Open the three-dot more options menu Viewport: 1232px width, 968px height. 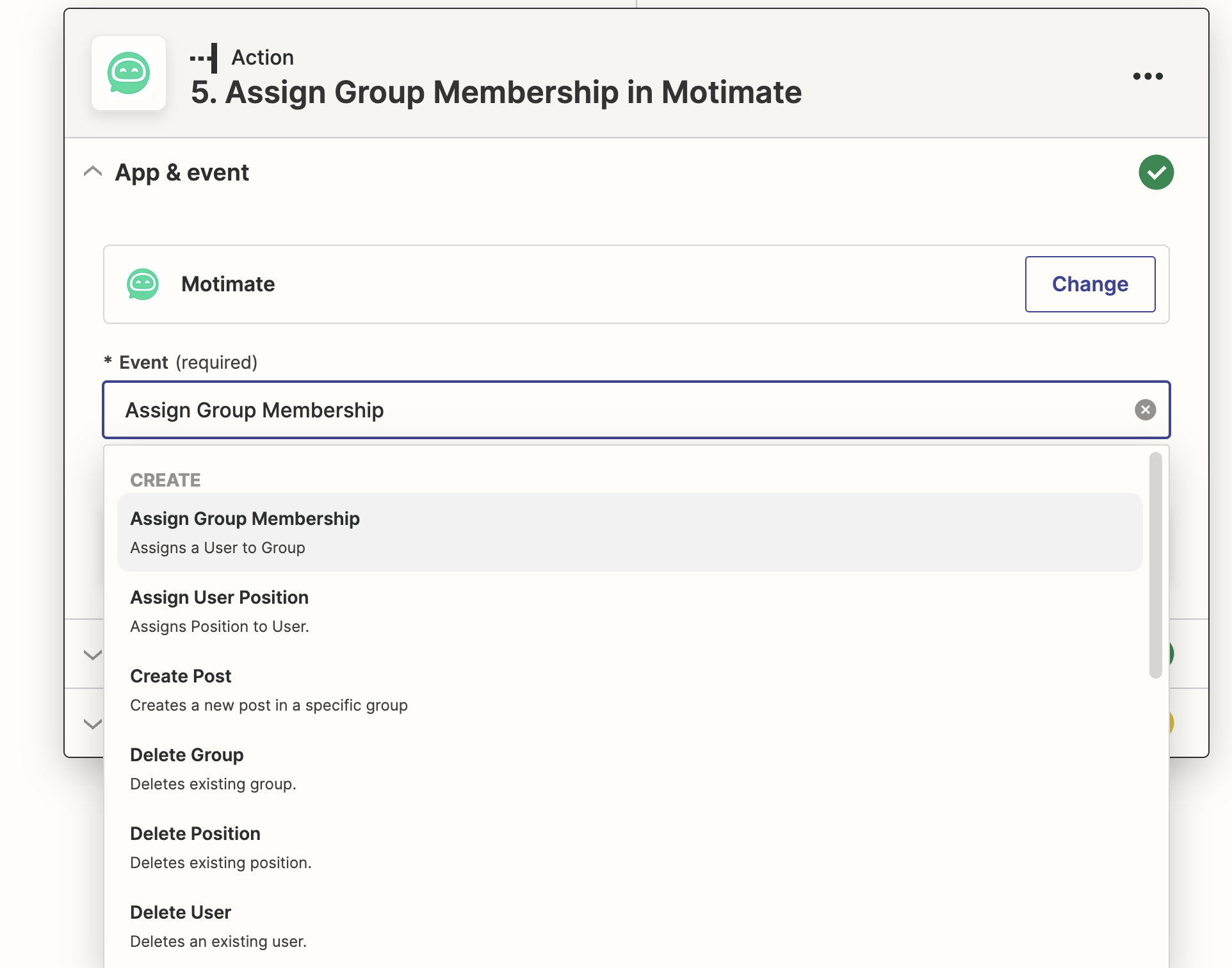[1147, 76]
